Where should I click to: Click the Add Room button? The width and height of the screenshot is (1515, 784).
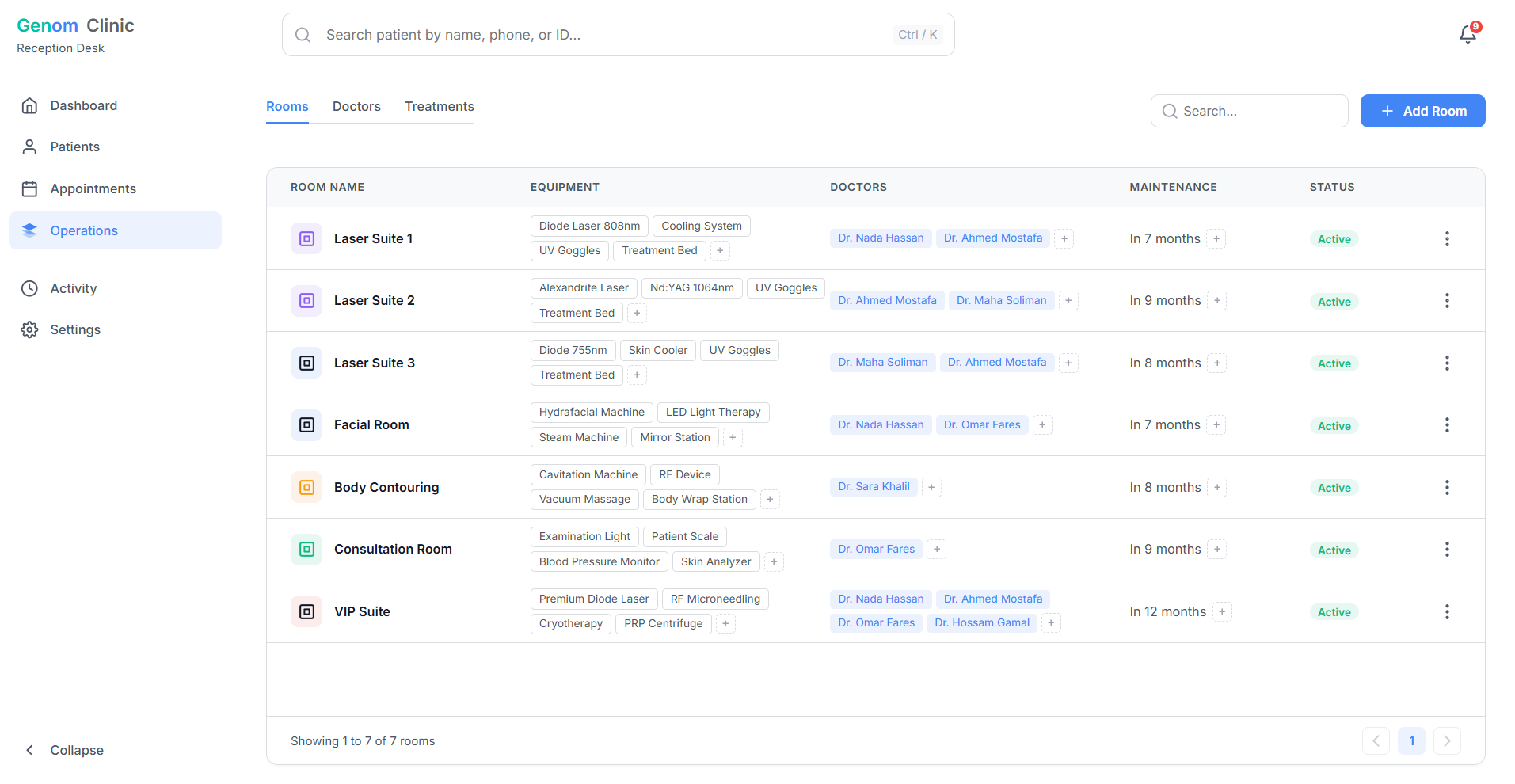coord(1422,111)
